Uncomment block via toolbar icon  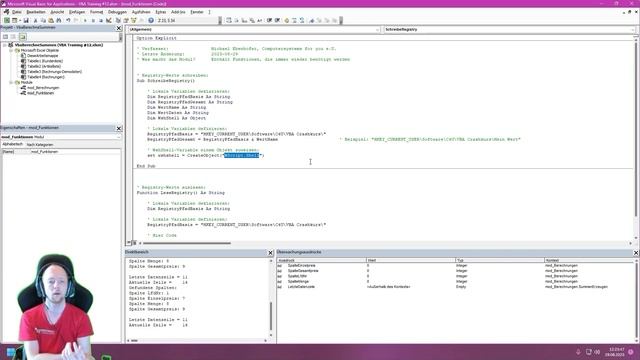pyautogui.click(x=302, y=20)
